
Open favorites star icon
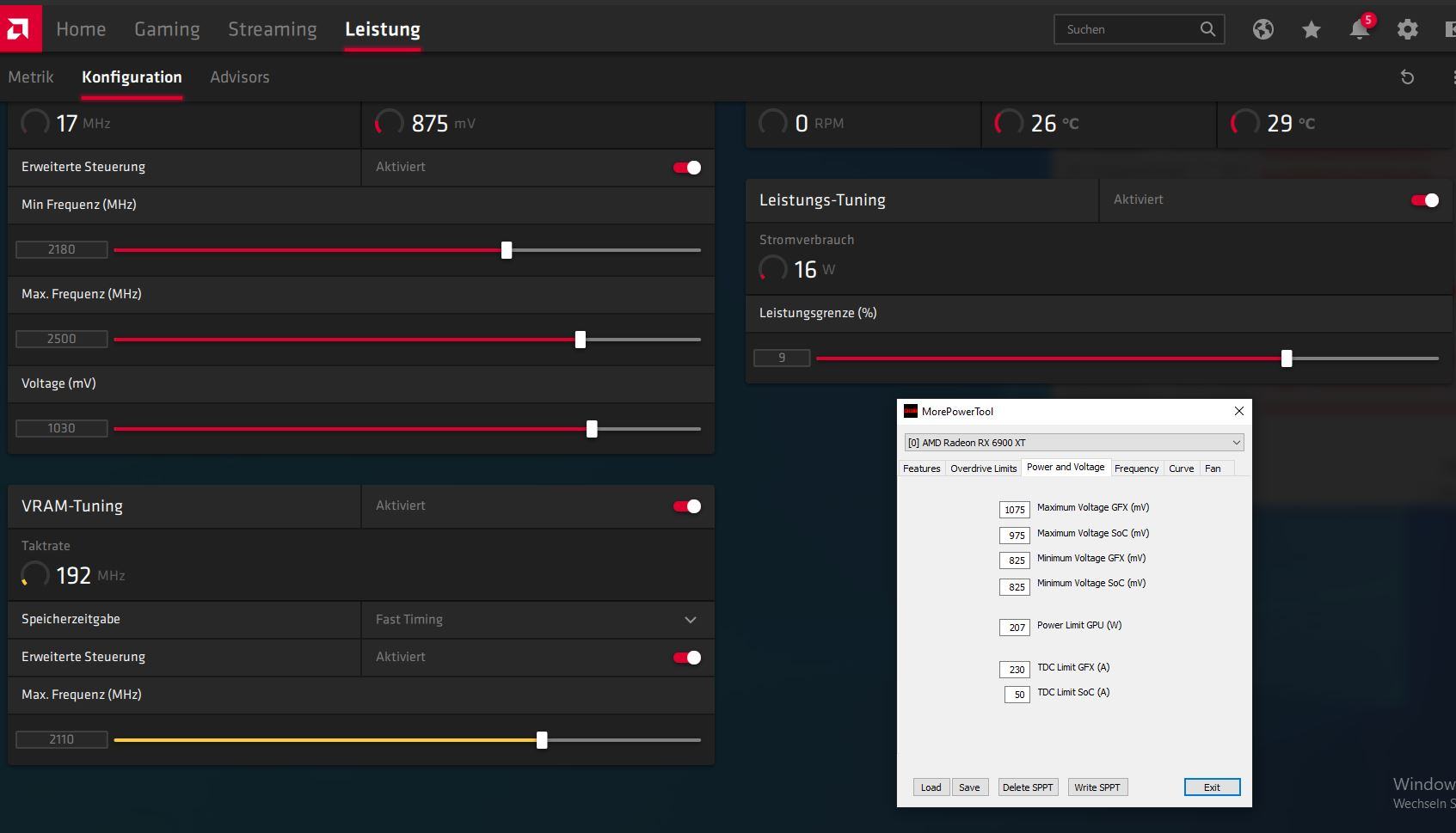1311,30
